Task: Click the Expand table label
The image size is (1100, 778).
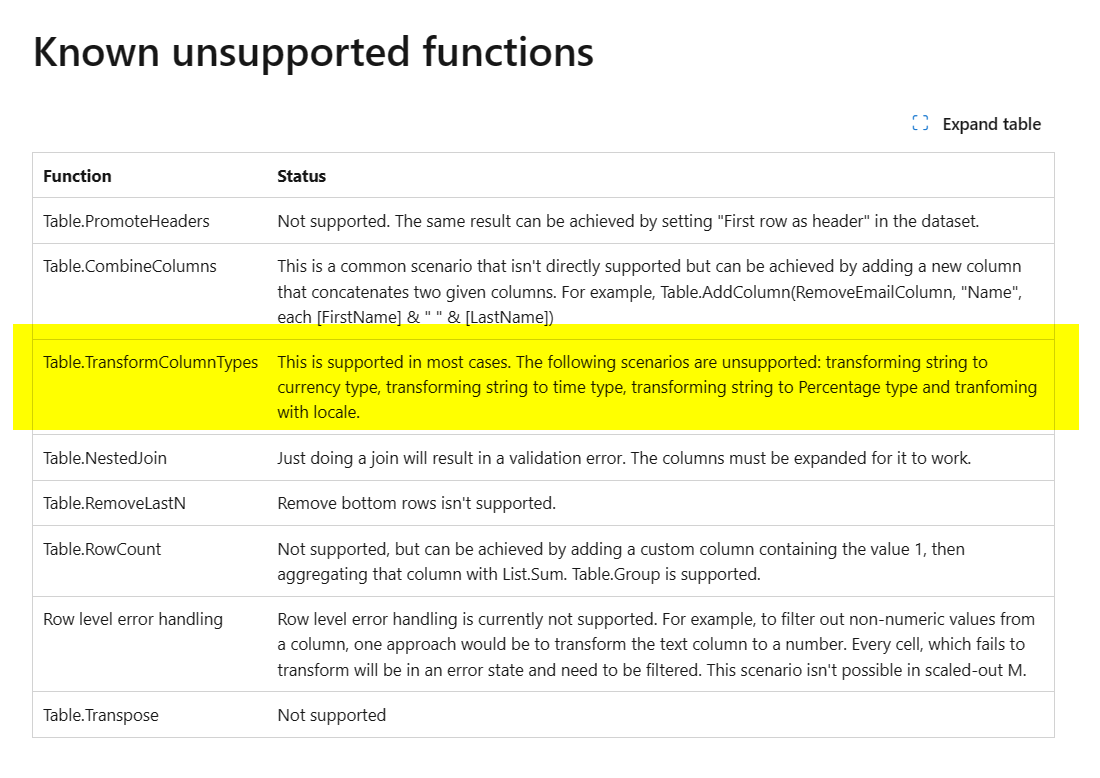Action: pyautogui.click(x=991, y=124)
